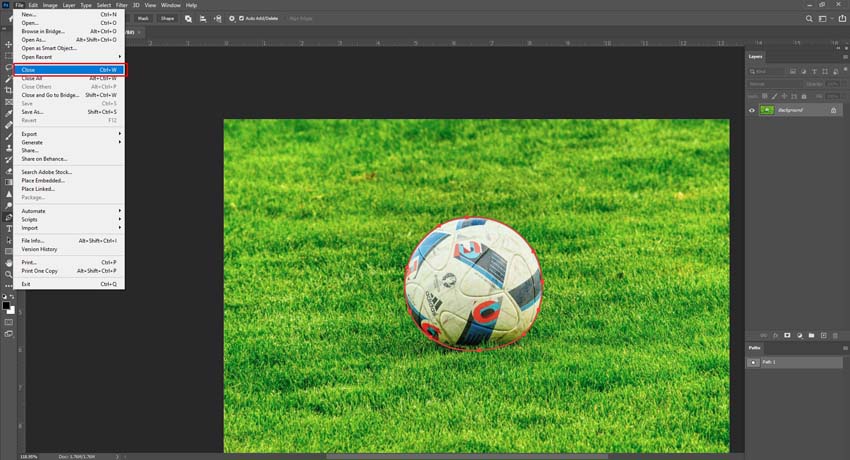Click Add layer mask icon in Layers panel

coord(787,335)
